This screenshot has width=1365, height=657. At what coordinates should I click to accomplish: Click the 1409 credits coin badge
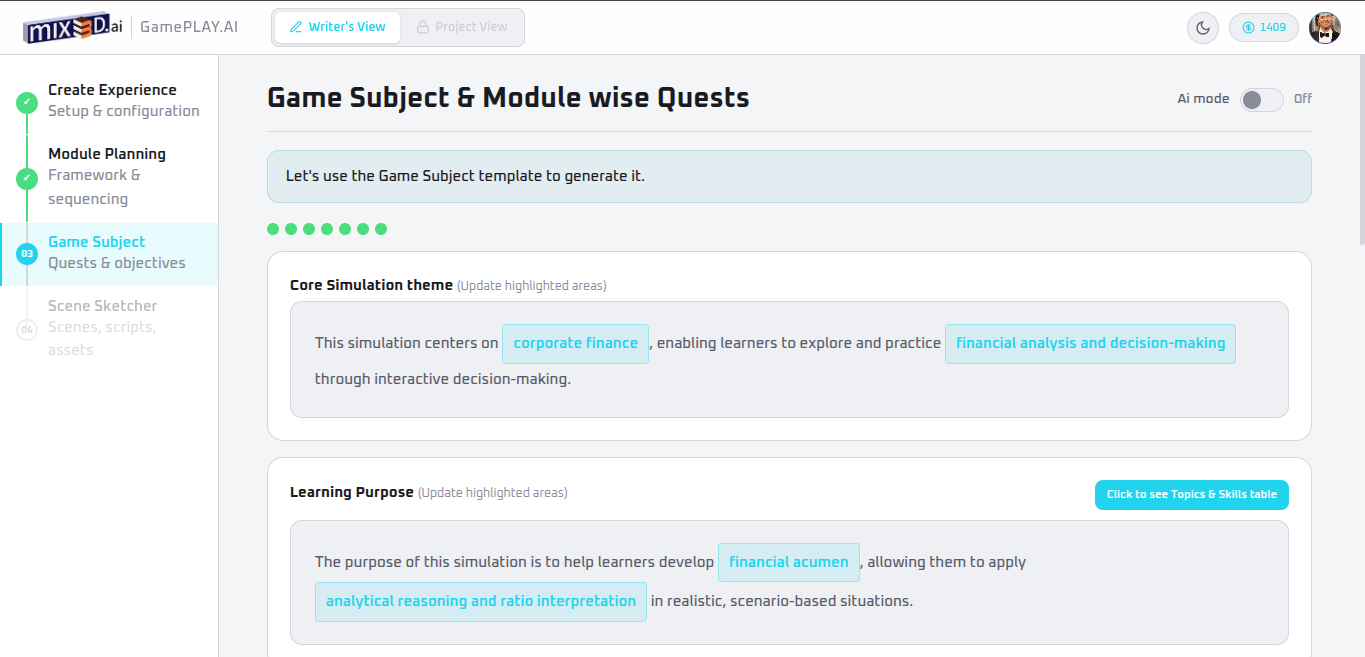[x=1264, y=28]
